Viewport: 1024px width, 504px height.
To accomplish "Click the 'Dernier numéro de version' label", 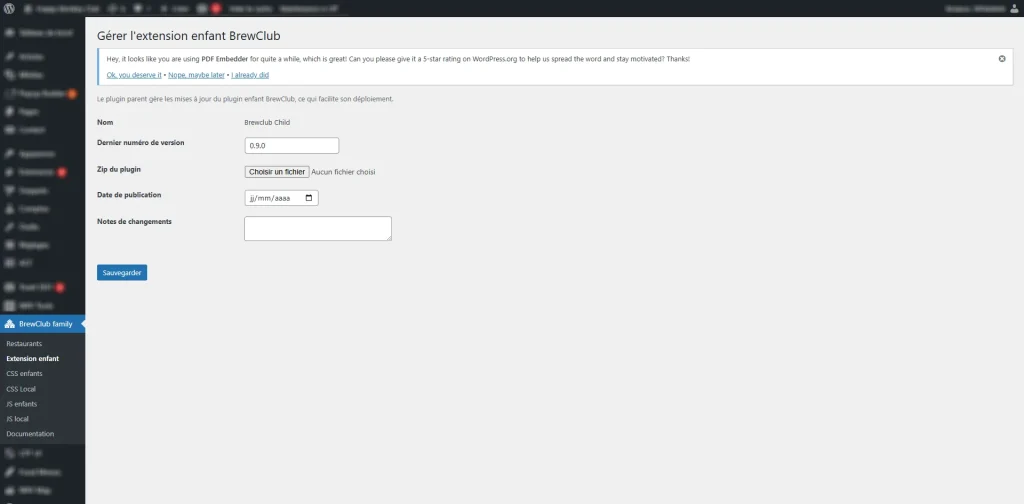I will click(140, 142).
